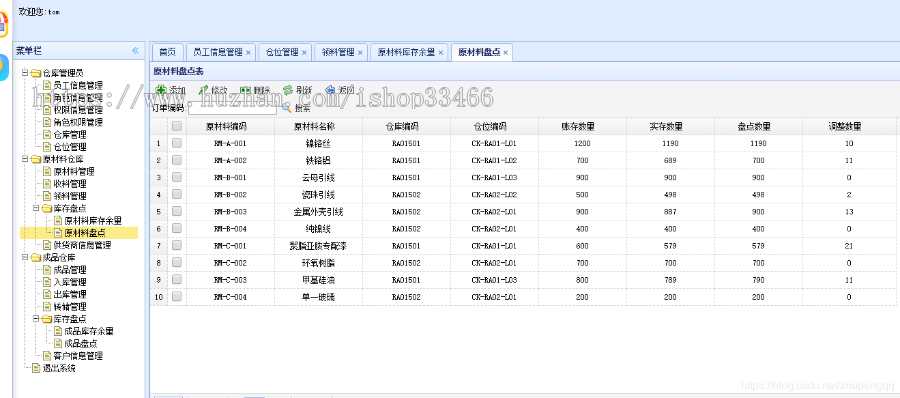
Task: Open 原材料管理 in the menu tree
Action: [x=74, y=172]
